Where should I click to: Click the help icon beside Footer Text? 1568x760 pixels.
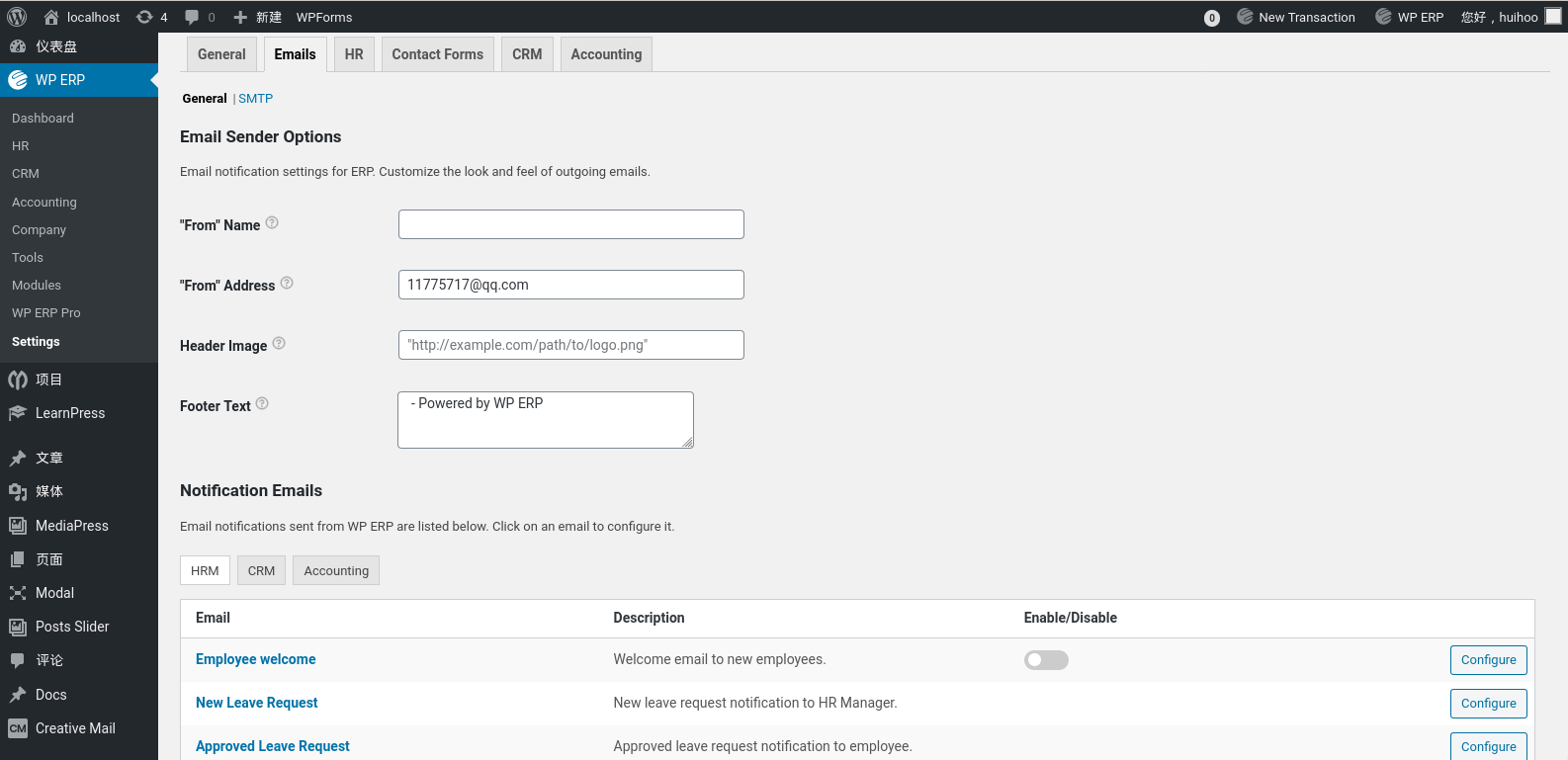click(x=262, y=403)
